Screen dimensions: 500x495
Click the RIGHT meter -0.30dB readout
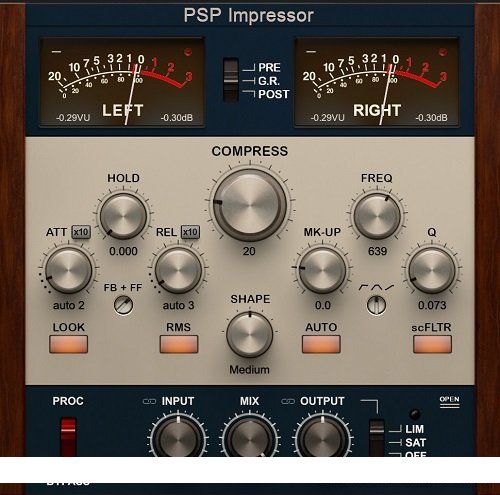pyautogui.click(x=431, y=118)
